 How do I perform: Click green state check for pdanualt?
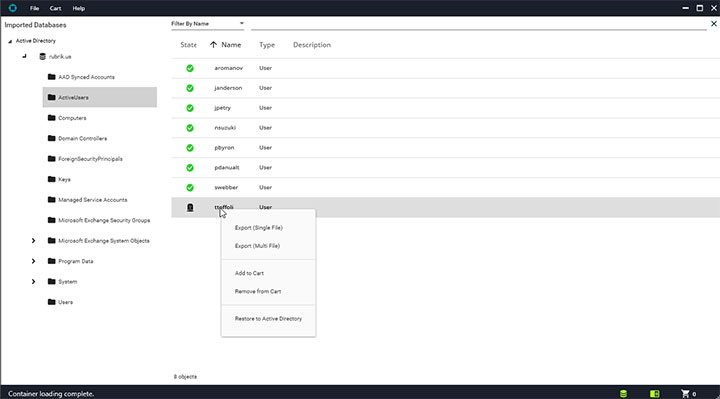(x=190, y=168)
